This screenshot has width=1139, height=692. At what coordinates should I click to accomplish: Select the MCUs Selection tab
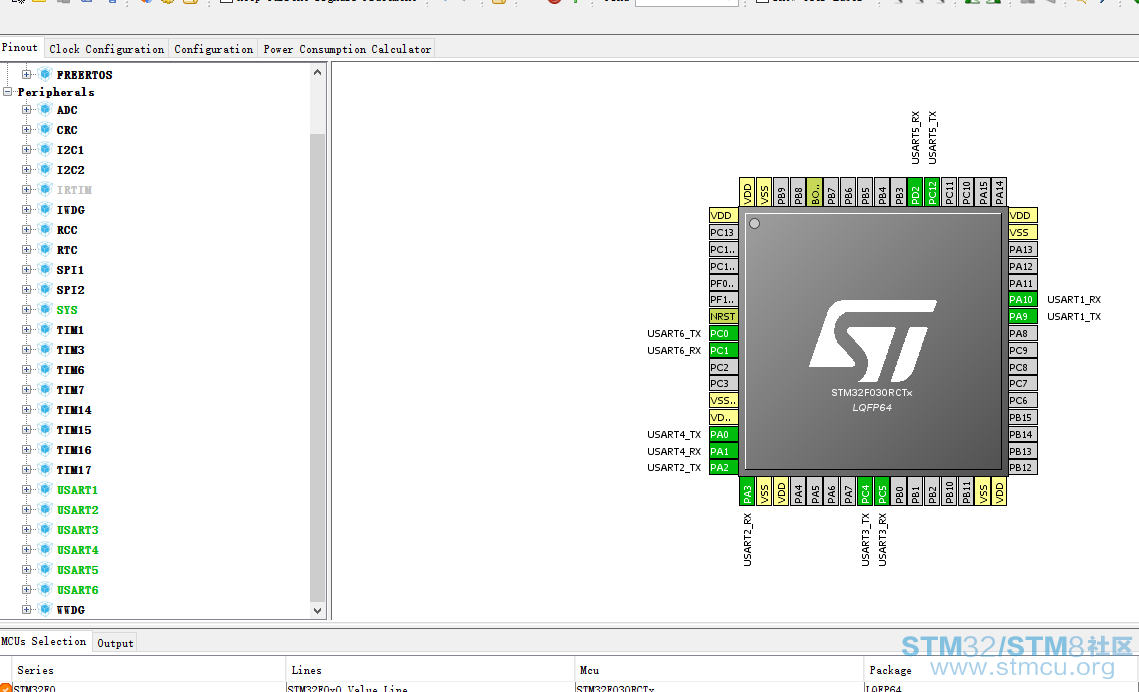coord(44,641)
